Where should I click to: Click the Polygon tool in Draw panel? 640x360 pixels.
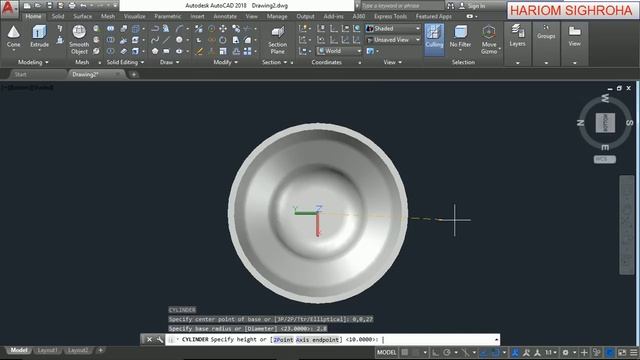click(155, 51)
